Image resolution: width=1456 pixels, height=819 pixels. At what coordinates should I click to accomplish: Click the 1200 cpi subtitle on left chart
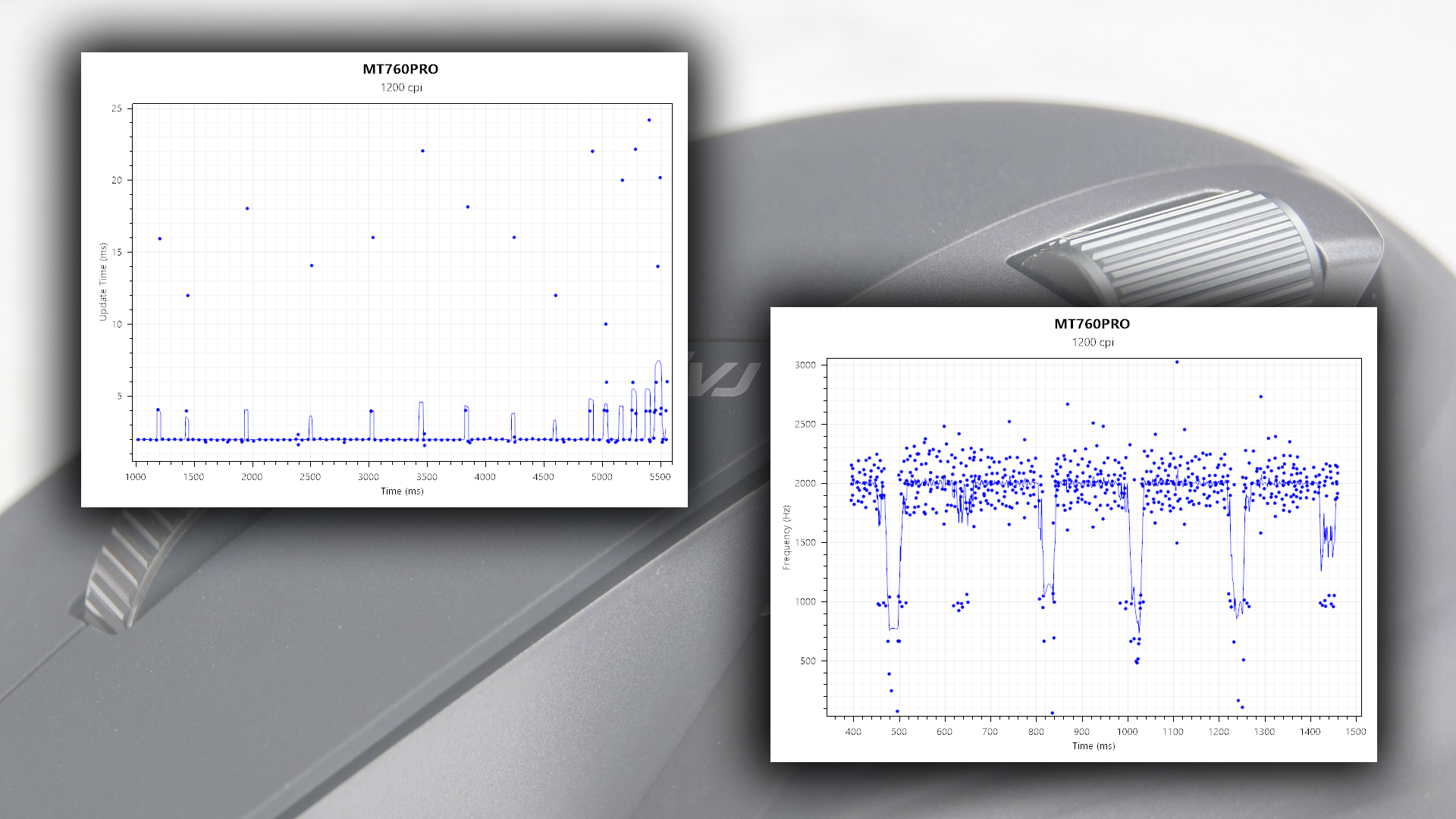401,87
